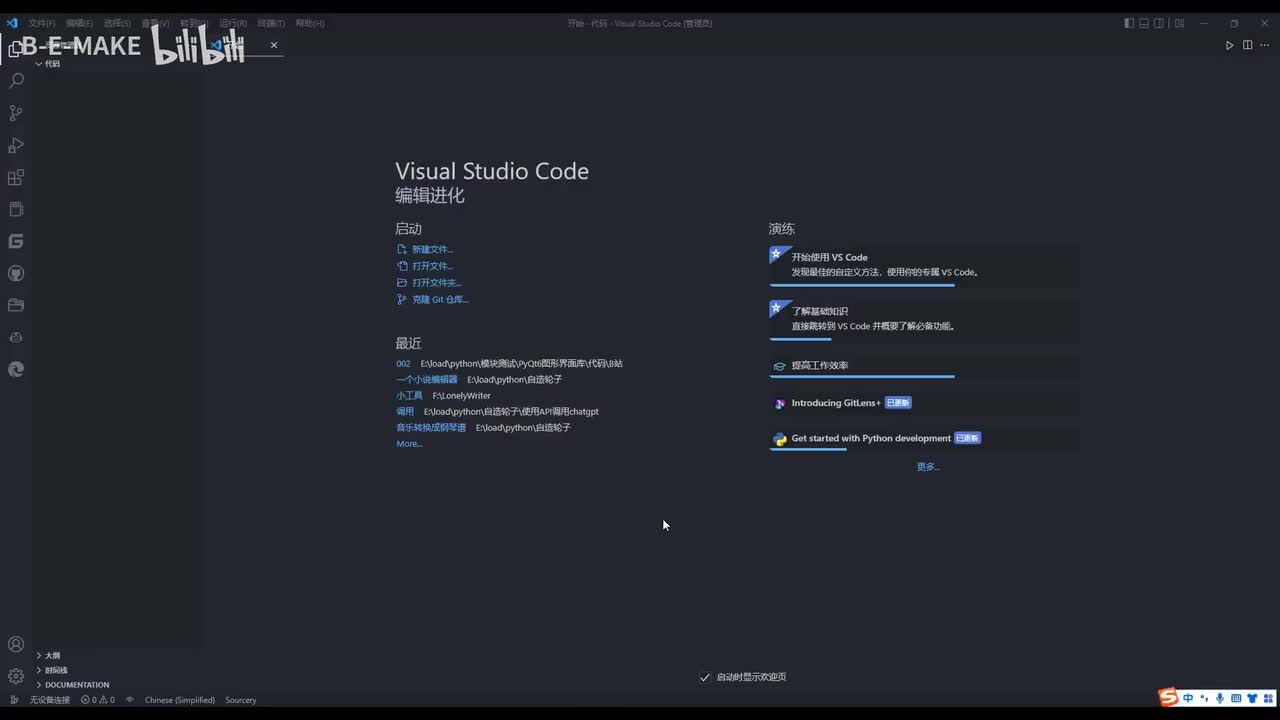The image size is (1280, 720).
Task: Toggle the 中 Chinese input mode indicator
Action: point(1188,698)
